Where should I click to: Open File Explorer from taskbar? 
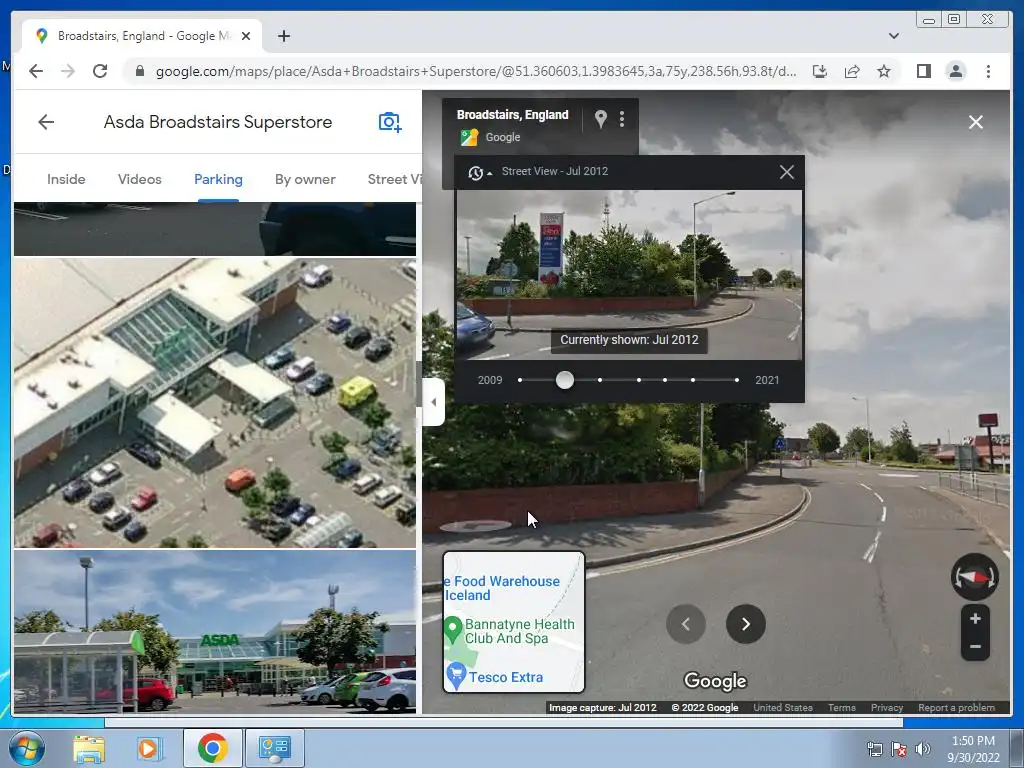coord(89,748)
